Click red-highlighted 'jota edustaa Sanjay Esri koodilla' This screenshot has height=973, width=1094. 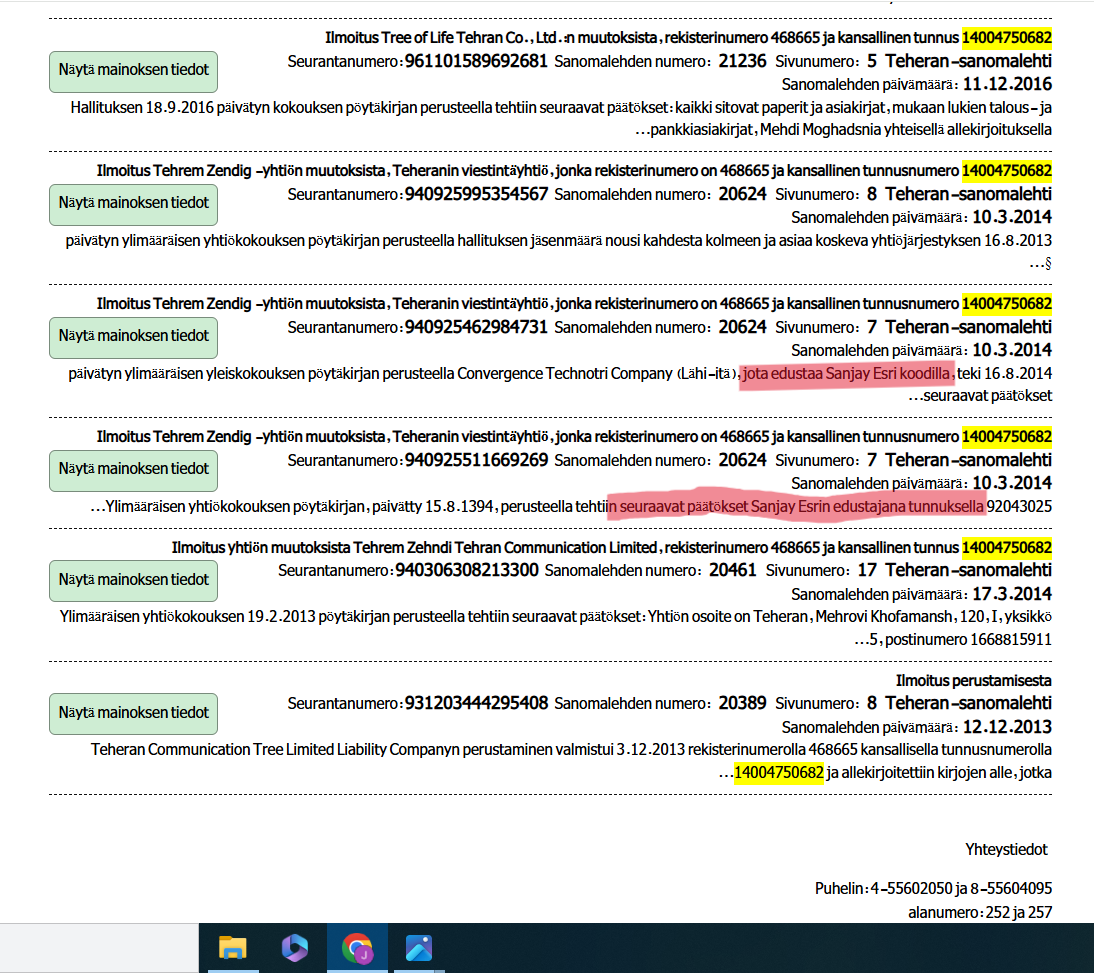coord(846,374)
